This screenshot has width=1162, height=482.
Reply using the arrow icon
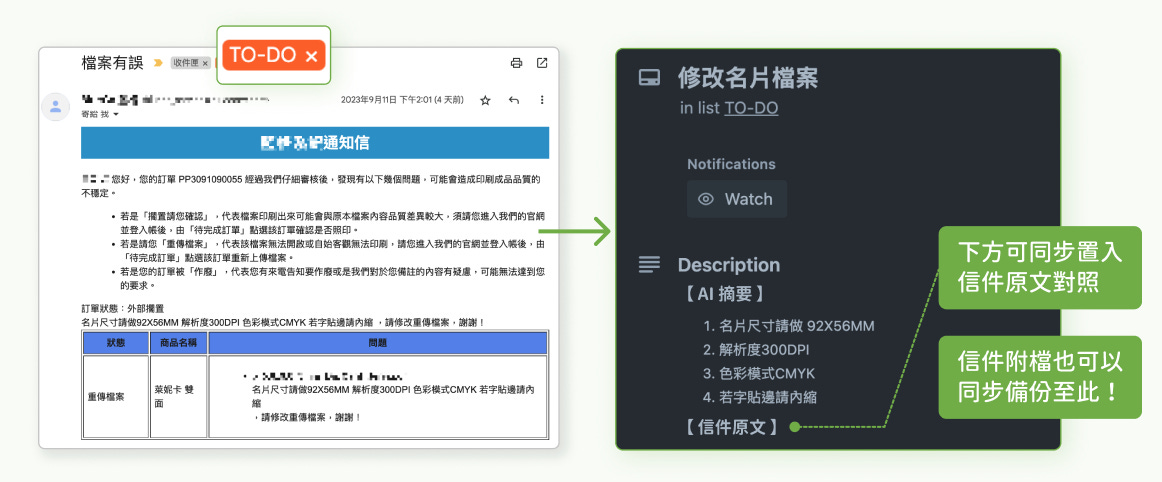coord(514,100)
